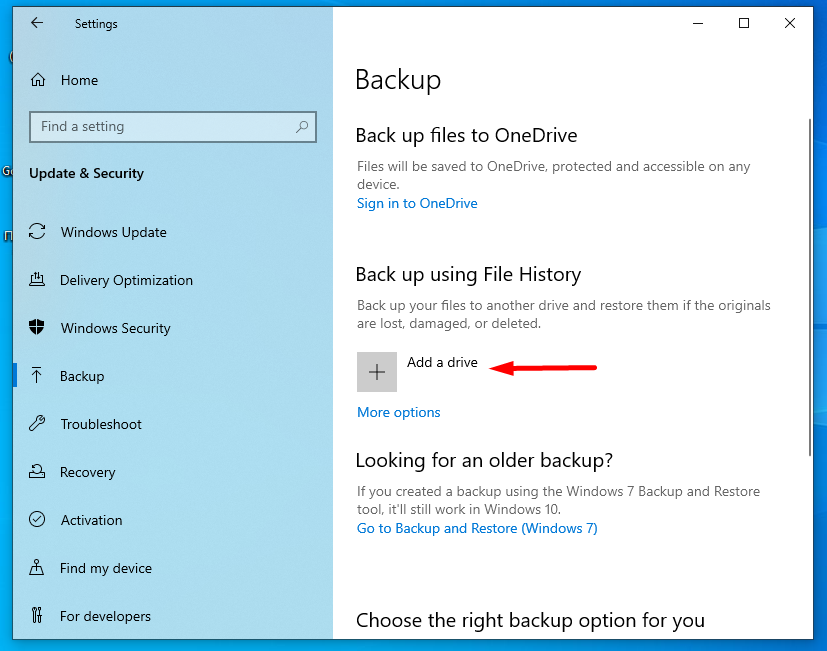Click the For developers icon
Viewport: 827px width, 651px height.
click(38, 616)
